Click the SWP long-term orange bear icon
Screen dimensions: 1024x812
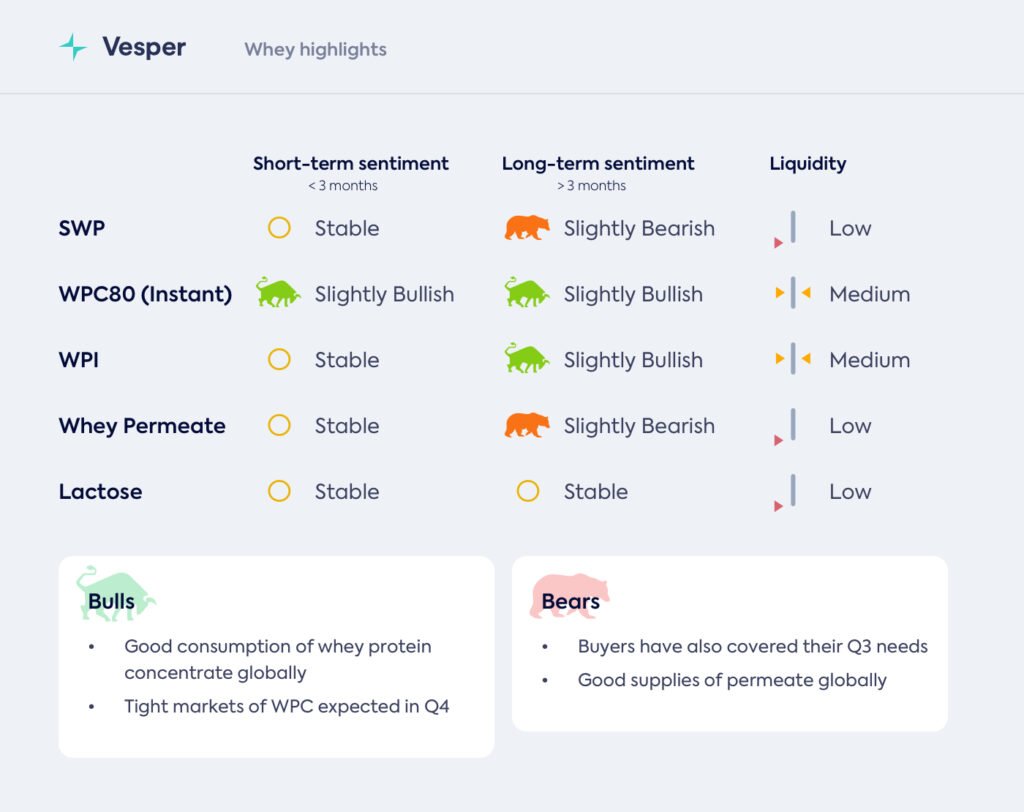coord(527,228)
